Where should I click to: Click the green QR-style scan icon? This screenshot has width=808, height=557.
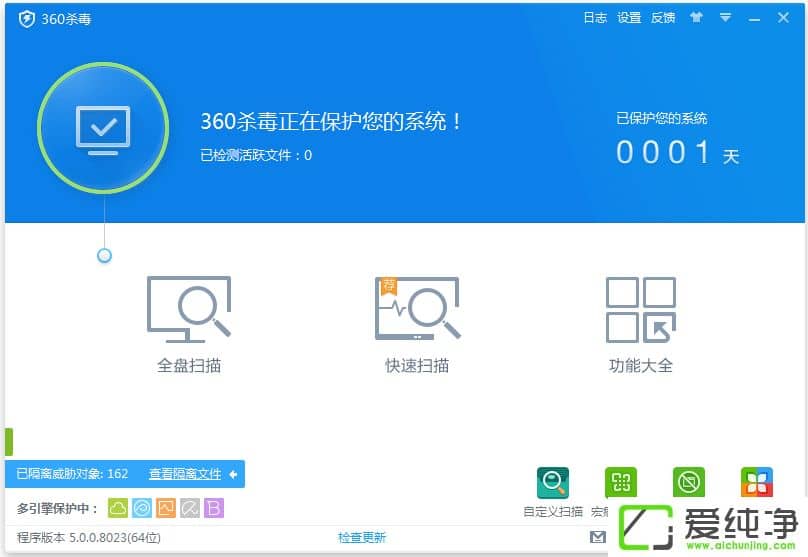pyautogui.click(x=621, y=483)
